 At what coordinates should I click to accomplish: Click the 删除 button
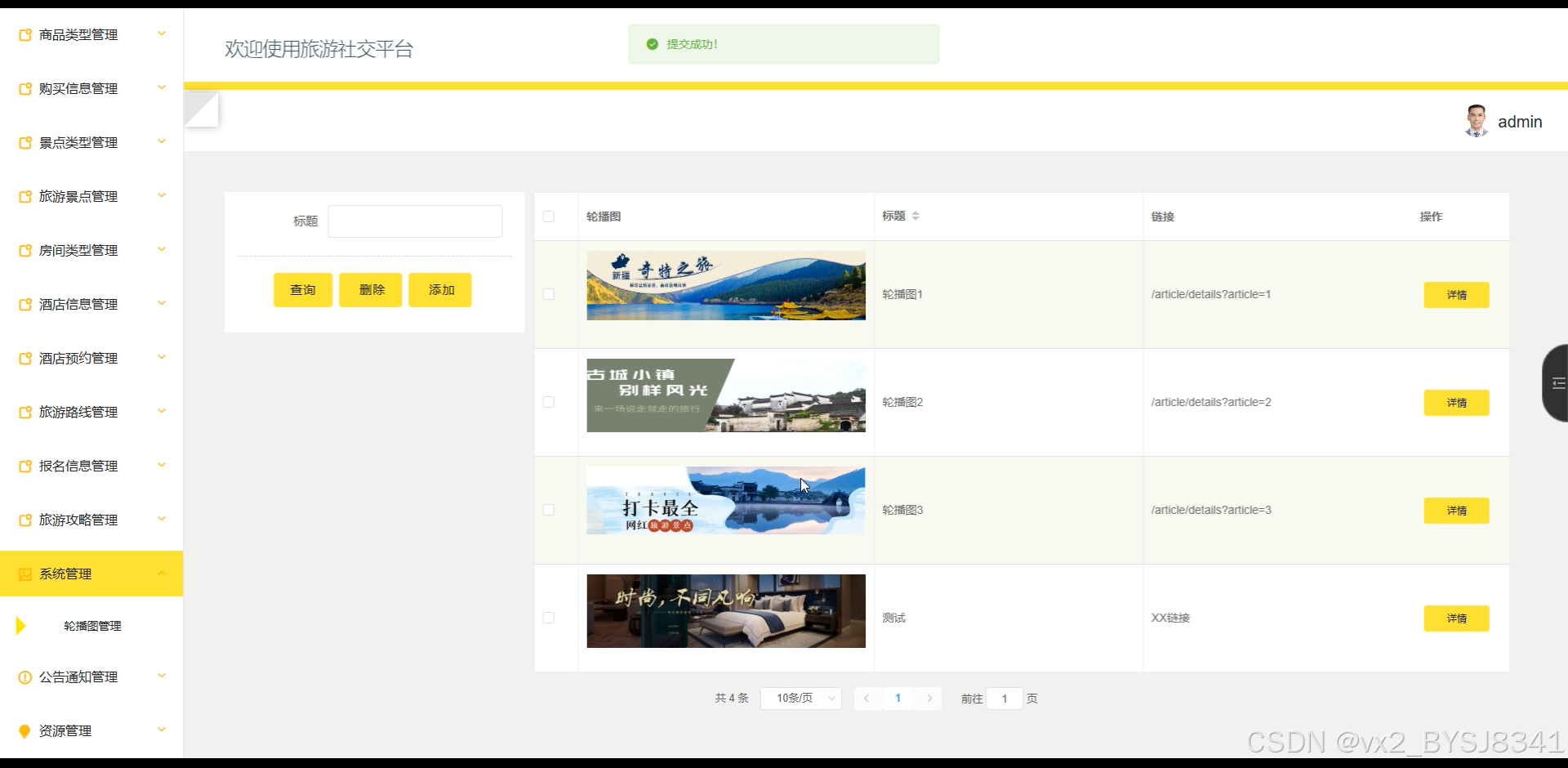(371, 290)
